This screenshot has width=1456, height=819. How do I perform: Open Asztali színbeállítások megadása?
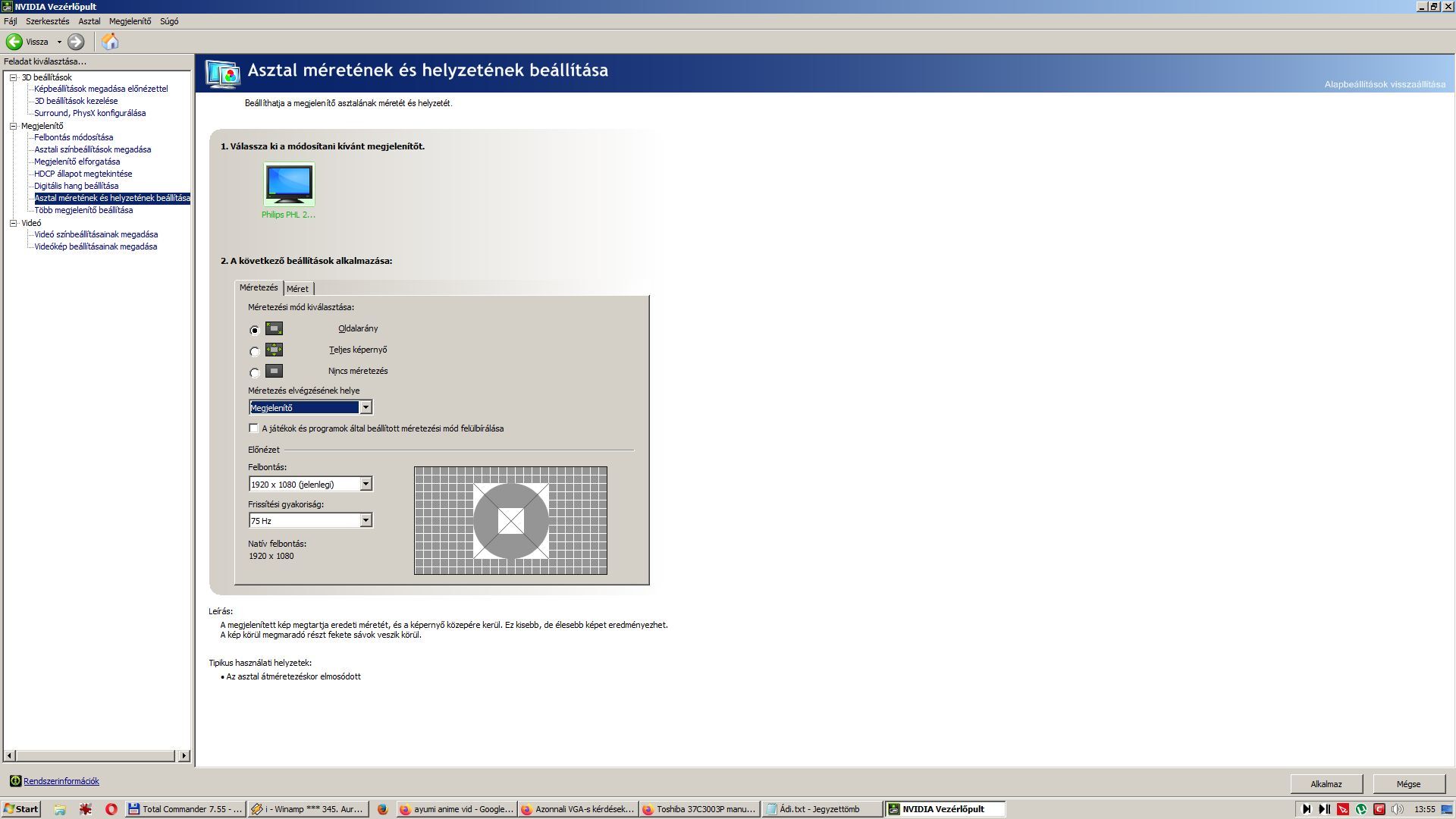pos(93,149)
